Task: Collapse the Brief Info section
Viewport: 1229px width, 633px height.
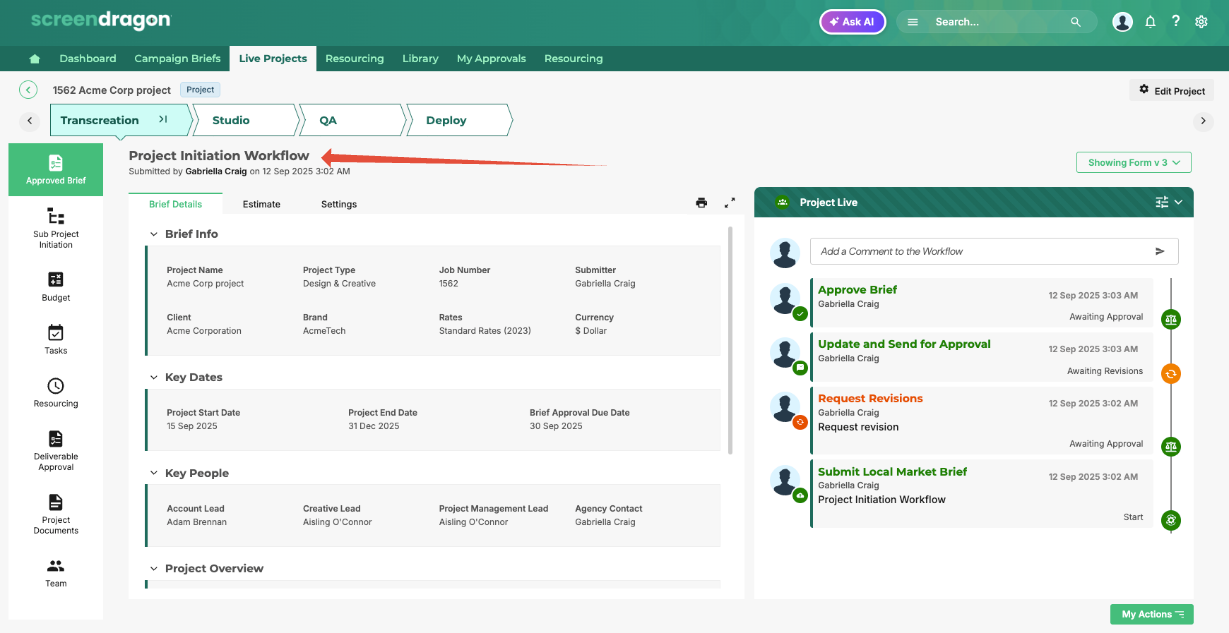Action: [x=154, y=234]
